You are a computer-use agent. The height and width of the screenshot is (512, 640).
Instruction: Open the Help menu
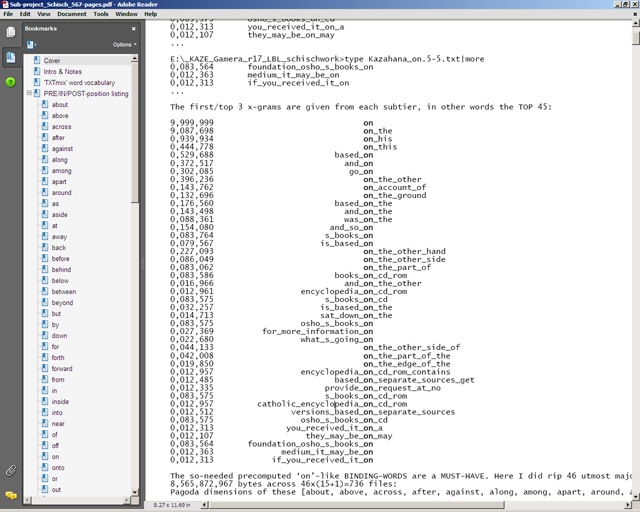[x=151, y=14]
